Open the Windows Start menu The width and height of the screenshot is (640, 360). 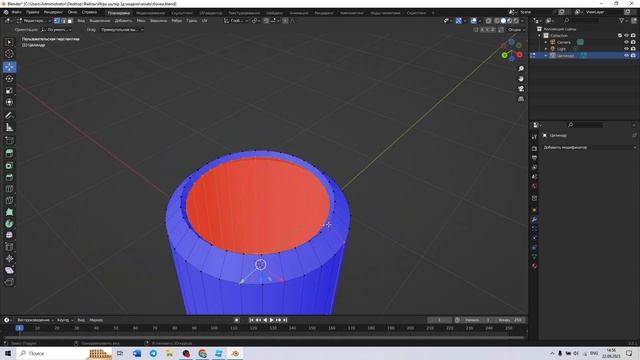8,353
